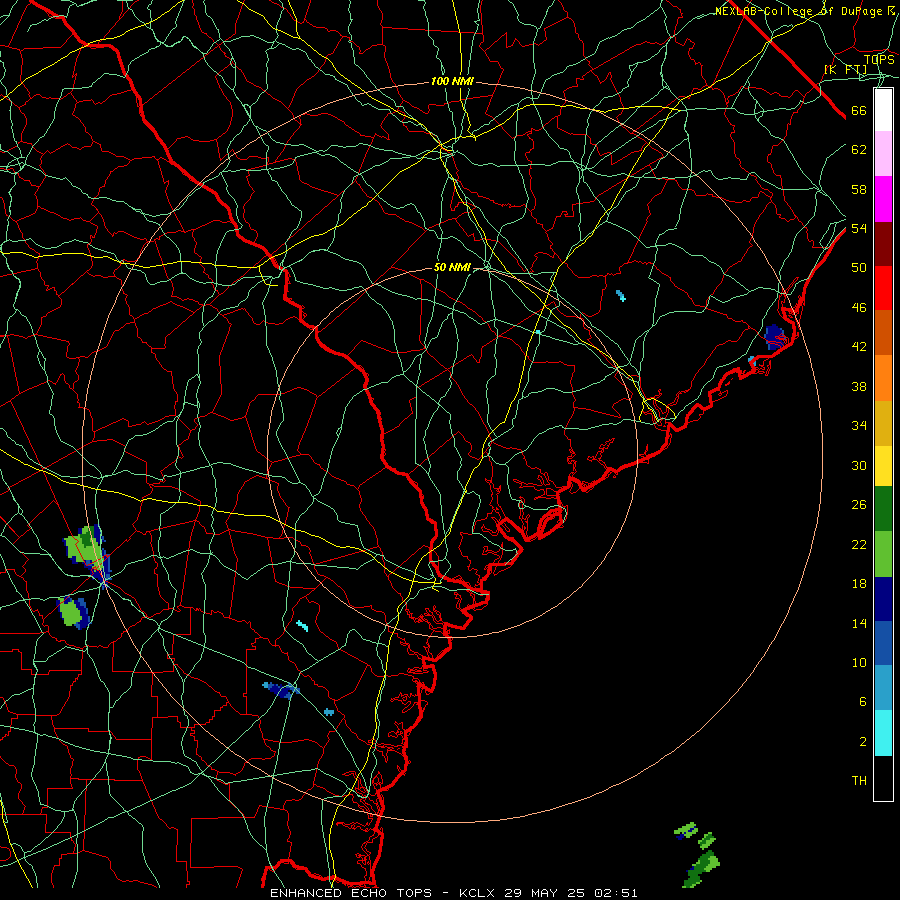Click the light blue band near 6
Image resolution: width=900 pixels, height=900 pixels.
pos(883,688)
